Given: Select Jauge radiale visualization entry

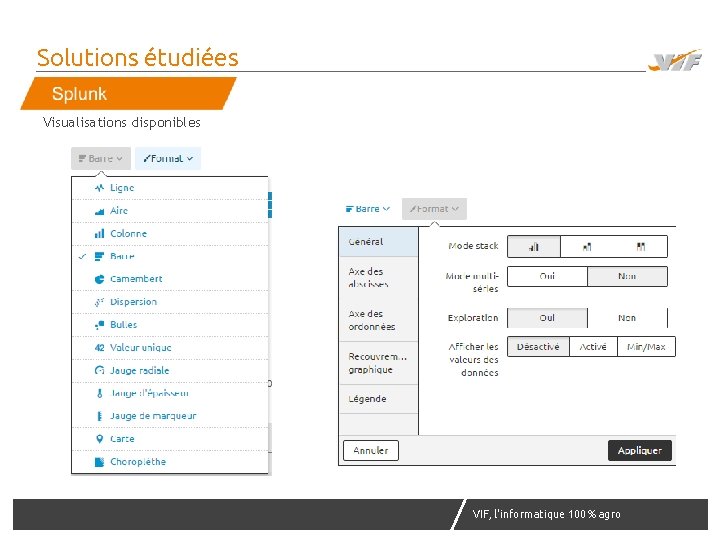Looking at the screenshot, I should pyautogui.click(x=170, y=371).
